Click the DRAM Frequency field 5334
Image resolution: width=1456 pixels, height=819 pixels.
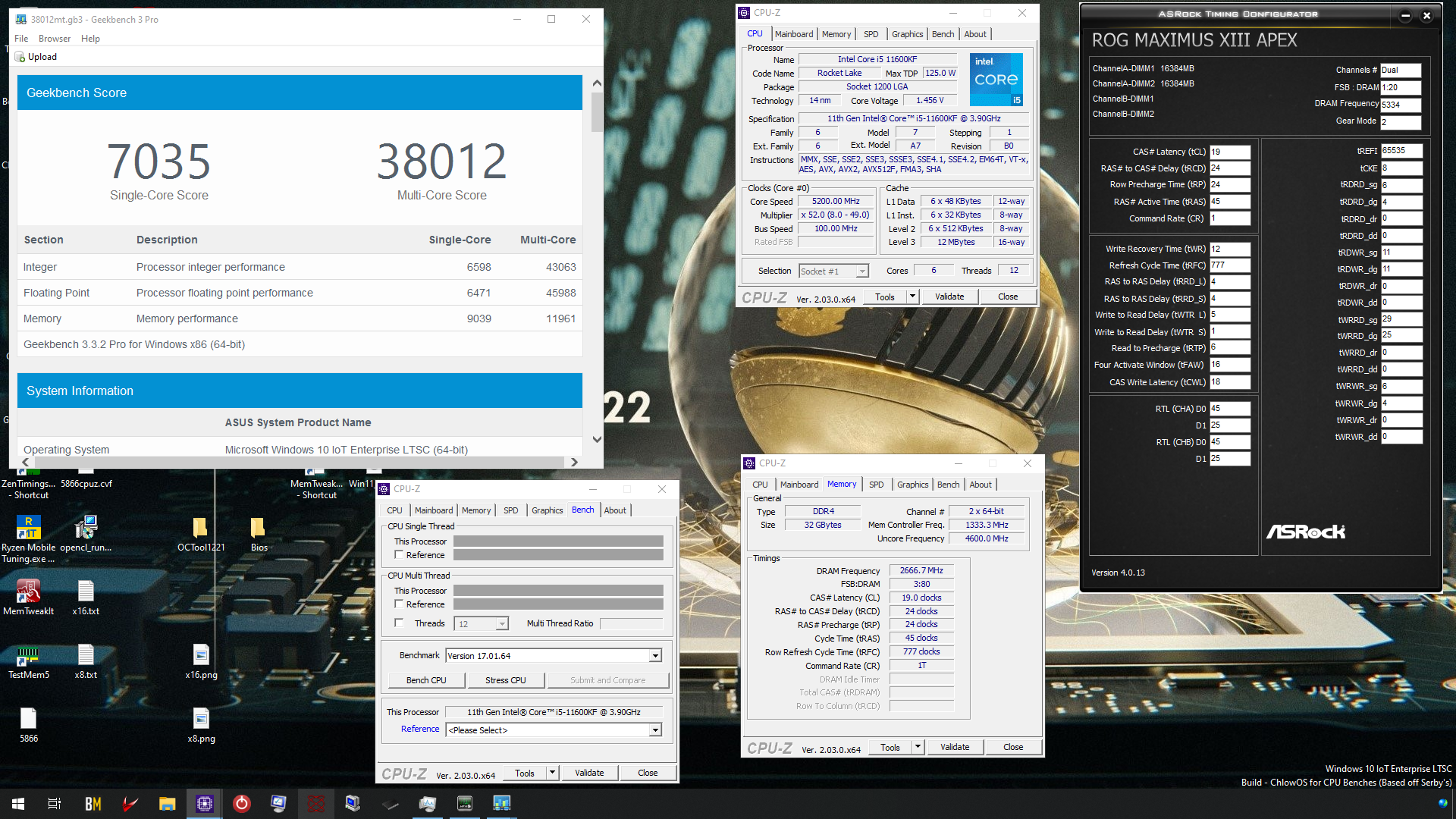[x=1401, y=105]
